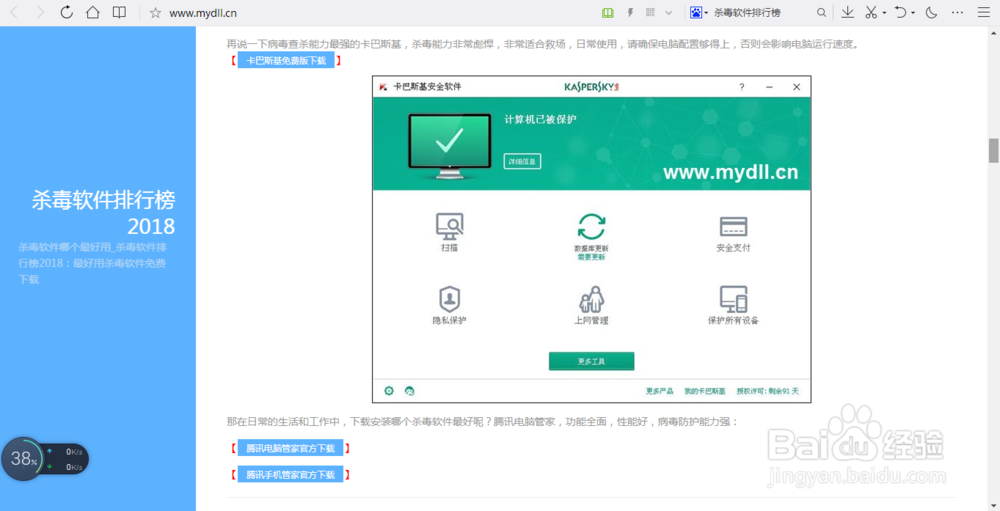Open the browser home page
This screenshot has width=1000, height=511.
tap(93, 12)
